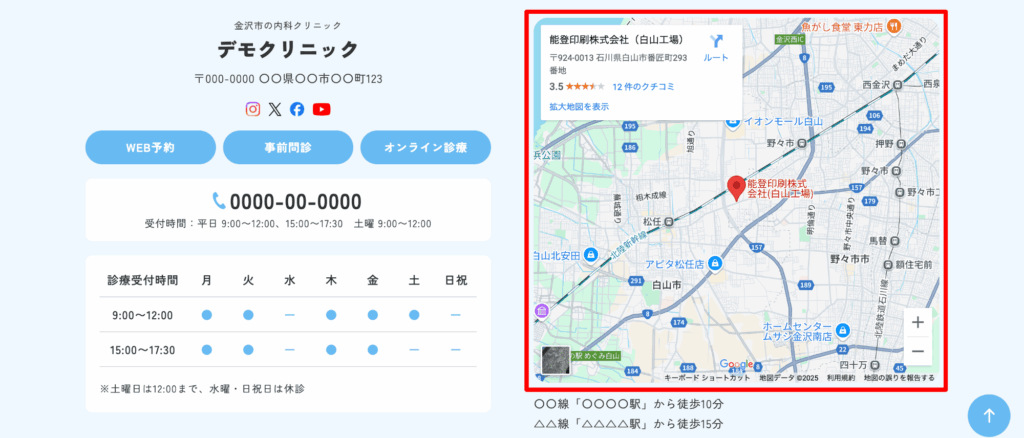The image size is (1024, 438).
Task: Click the アピタ松任店 store marker
Action: [715, 265]
